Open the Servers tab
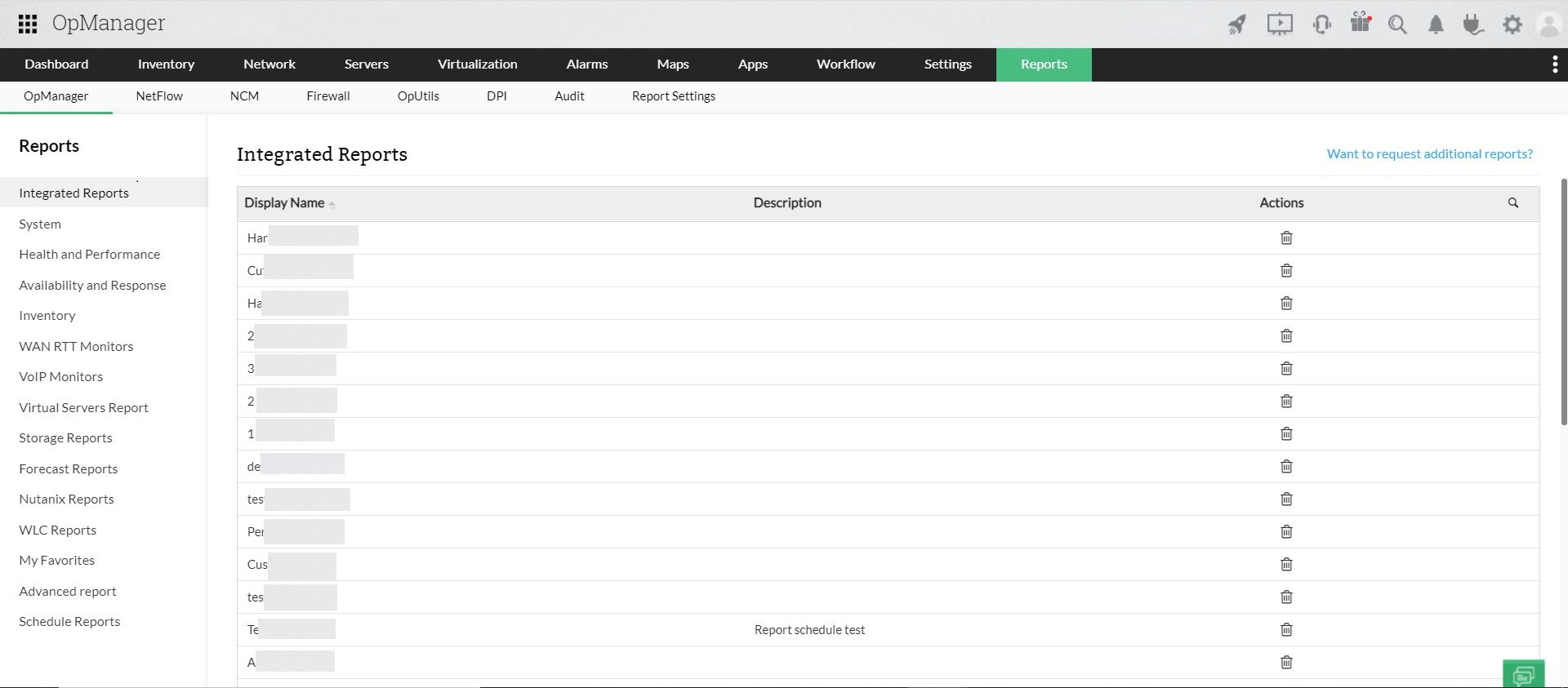Screen dimensions: 1568x688 pos(367,64)
